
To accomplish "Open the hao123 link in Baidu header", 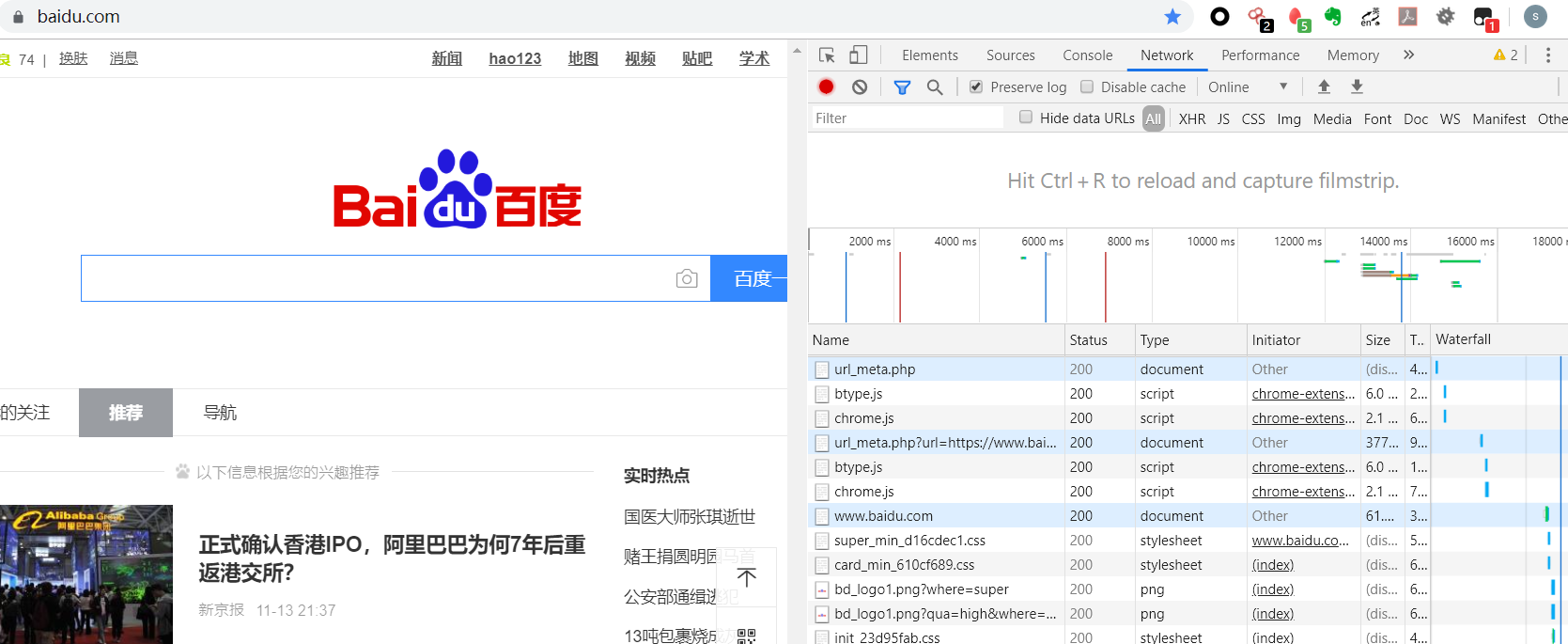I will point(515,58).
